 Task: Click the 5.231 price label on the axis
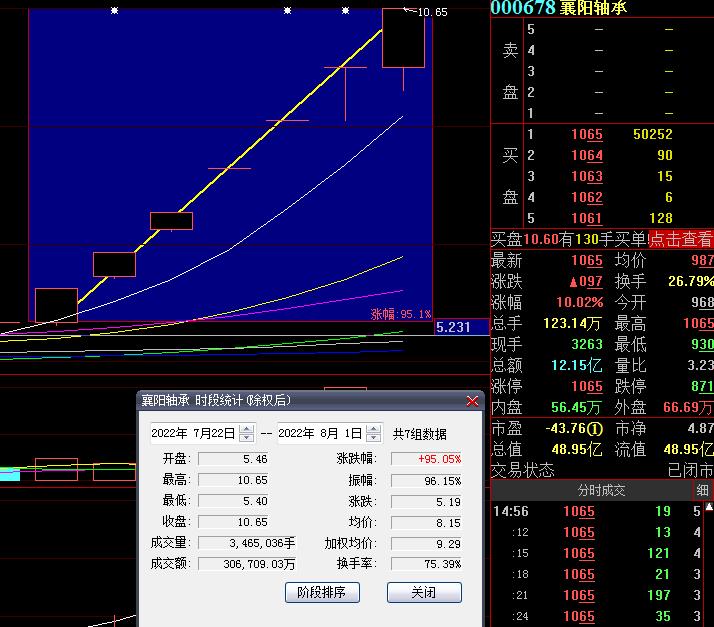453,327
